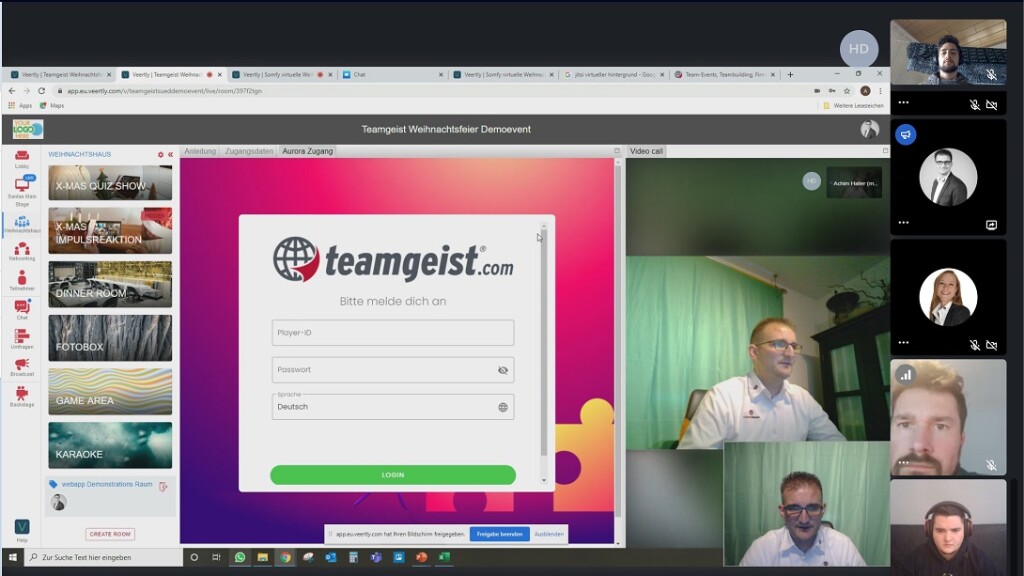This screenshot has width=1024, height=576.
Task: Open Weihnachtshaus settings gear
Action: click(161, 155)
